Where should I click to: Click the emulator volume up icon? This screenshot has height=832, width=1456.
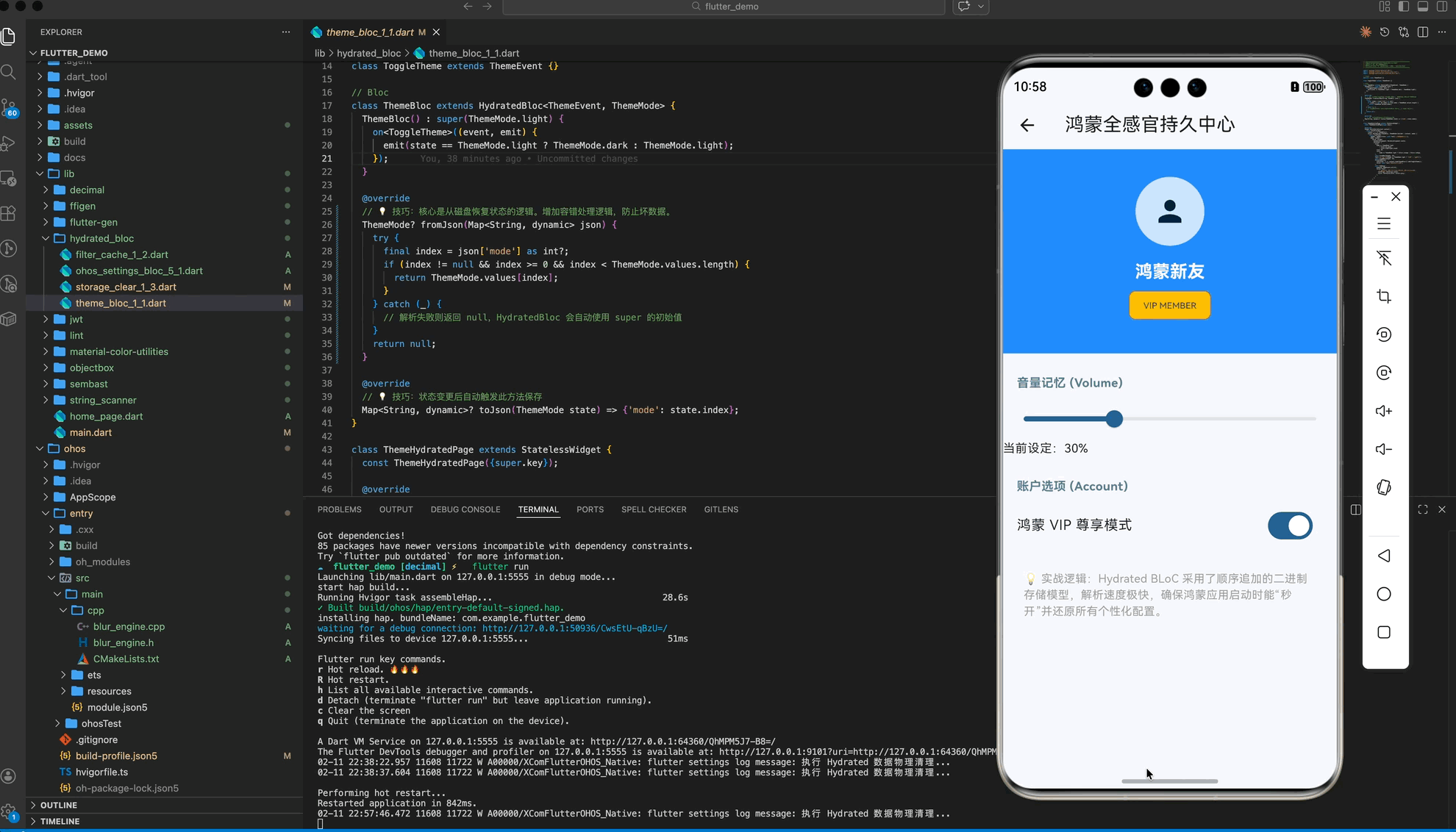[1383, 411]
